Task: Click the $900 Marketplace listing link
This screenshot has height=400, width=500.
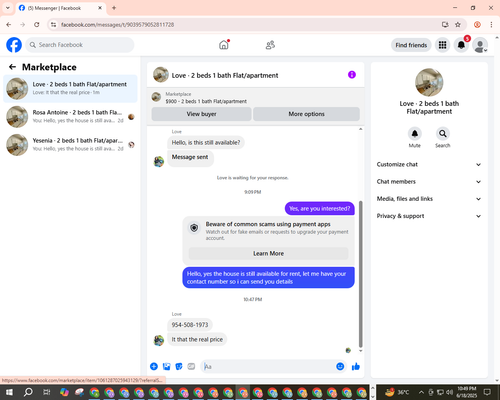Action: [206, 101]
